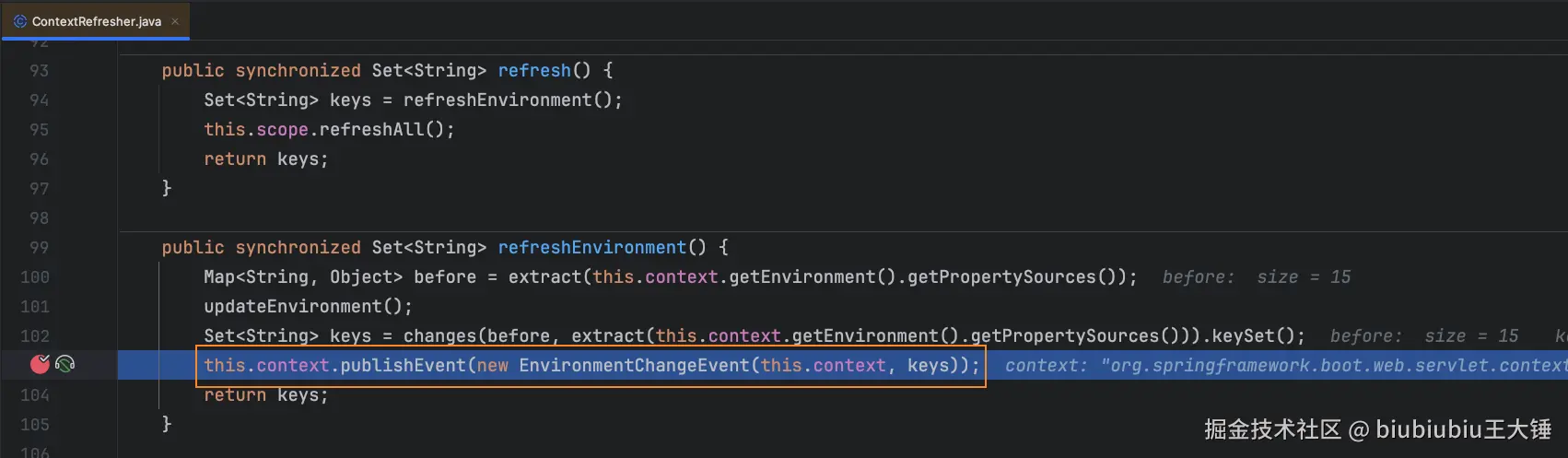Click the refreshEnvironment method declaration on line 99
This screenshot has height=458, width=1568.
[592, 248]
